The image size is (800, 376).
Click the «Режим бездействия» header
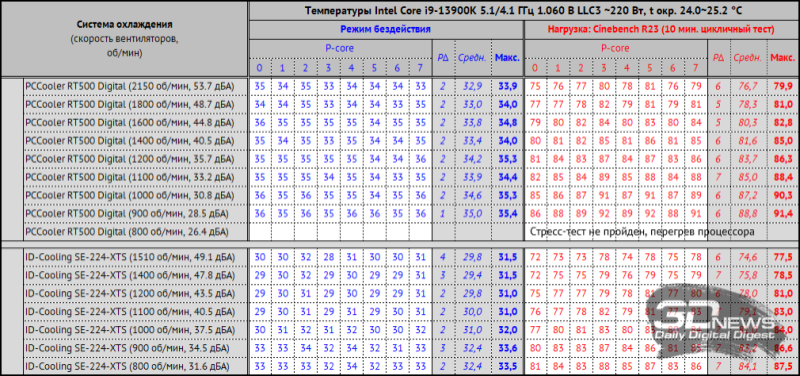pyautogui.click(x=386, y=30)
